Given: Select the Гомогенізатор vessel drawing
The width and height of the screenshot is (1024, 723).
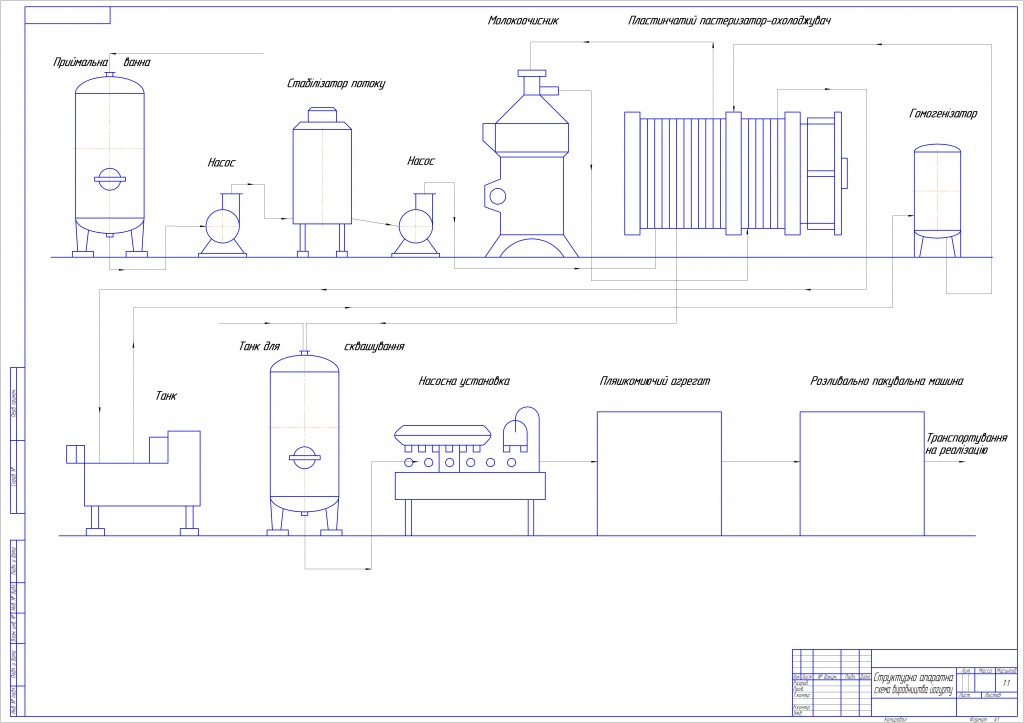Looking at the screenshot, I should coord(937,201).
